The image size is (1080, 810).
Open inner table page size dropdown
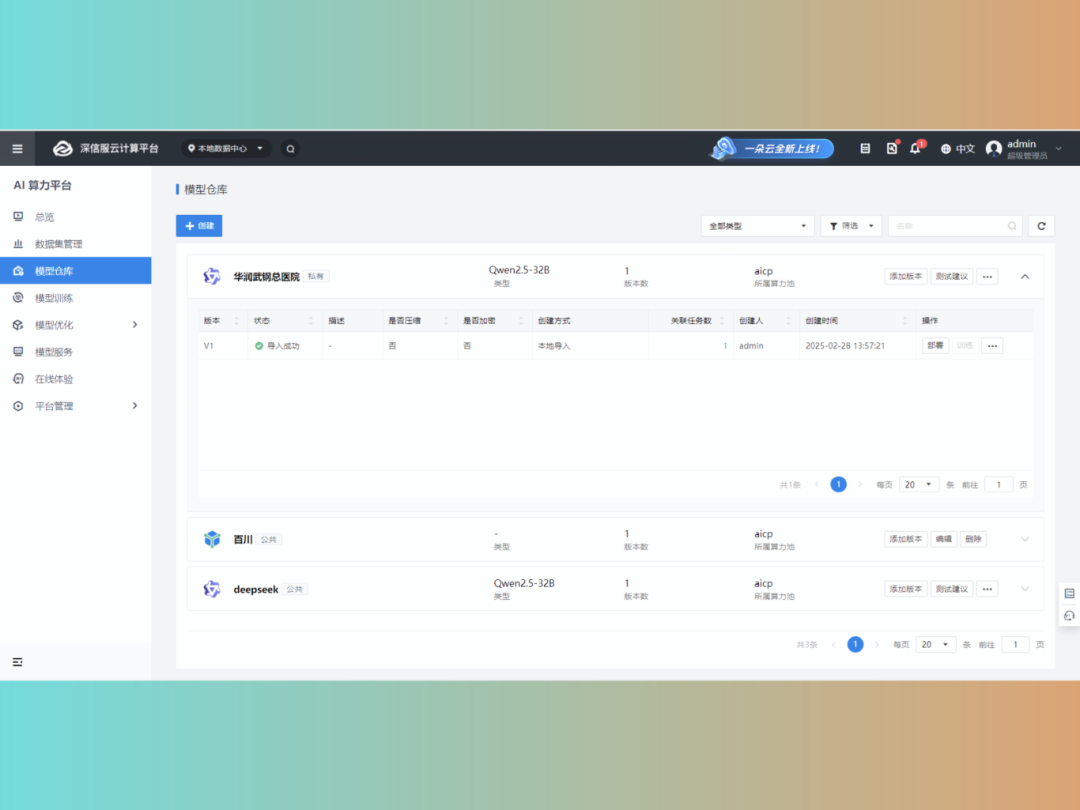tap(919, 485)
